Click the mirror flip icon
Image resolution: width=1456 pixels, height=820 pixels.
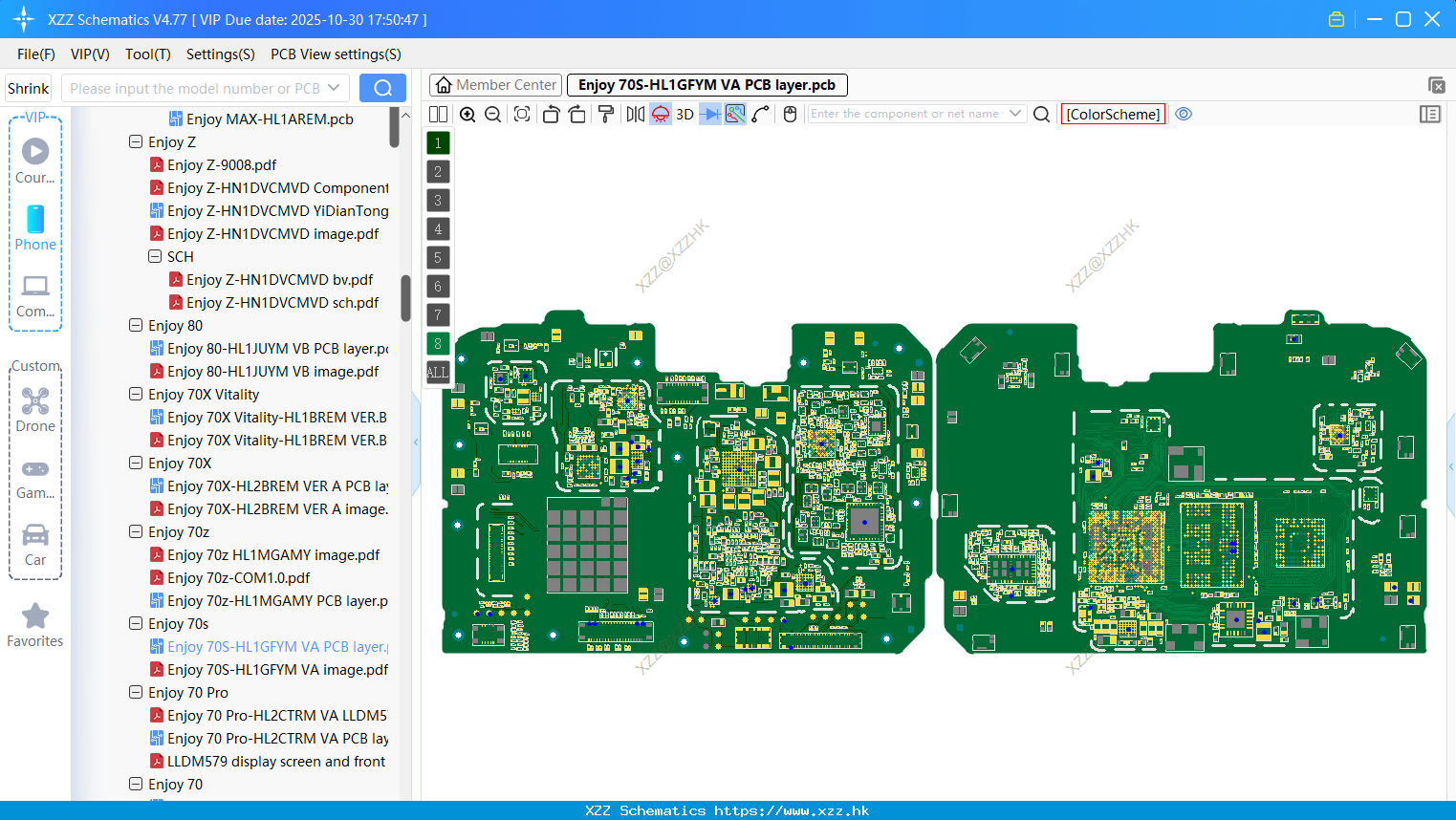636,114
